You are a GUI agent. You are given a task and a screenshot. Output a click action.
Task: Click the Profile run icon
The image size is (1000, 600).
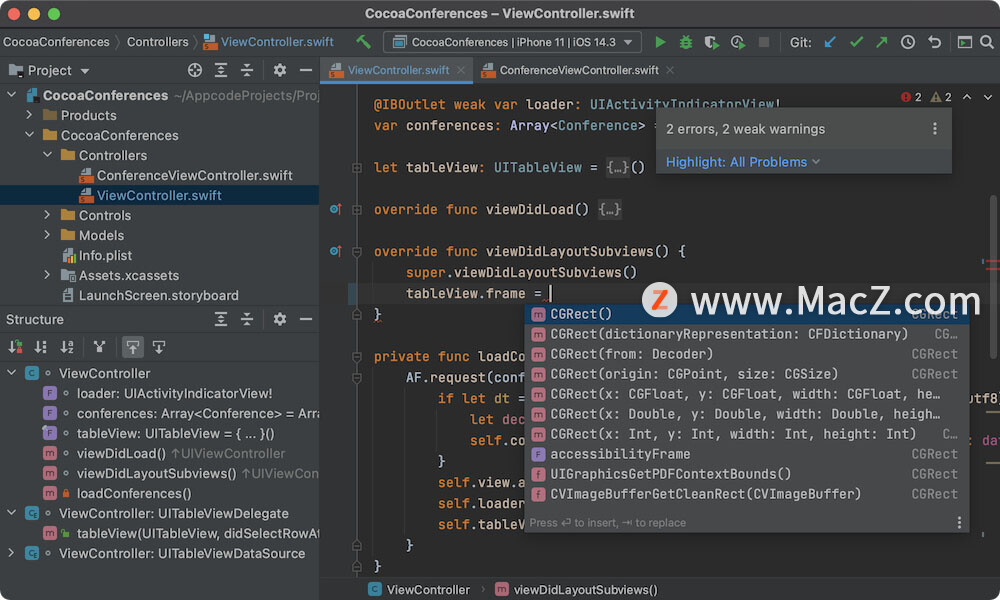pyautogui.click(x=738, y=42)
